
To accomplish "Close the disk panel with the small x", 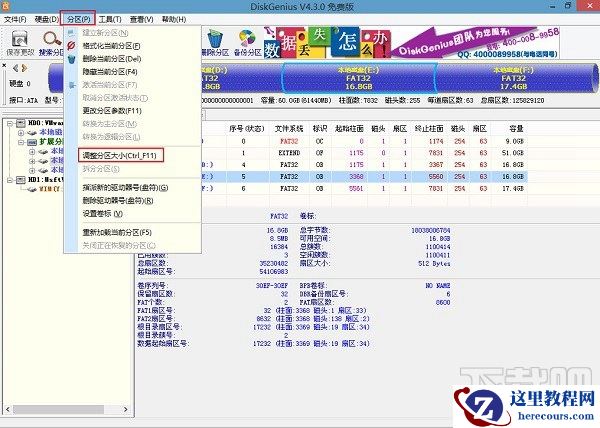I will click(x=4, y=65).
